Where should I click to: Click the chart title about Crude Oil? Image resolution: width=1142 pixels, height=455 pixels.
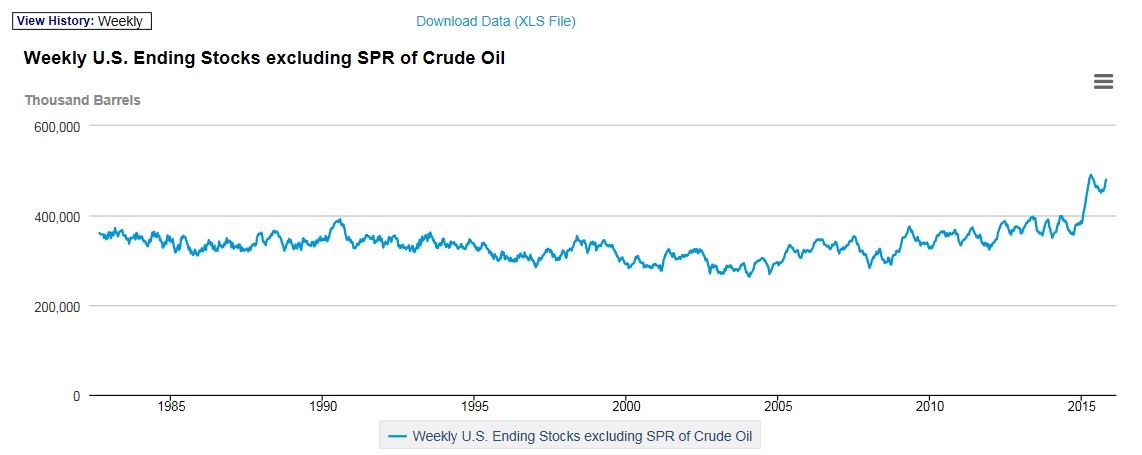[264, 59]
